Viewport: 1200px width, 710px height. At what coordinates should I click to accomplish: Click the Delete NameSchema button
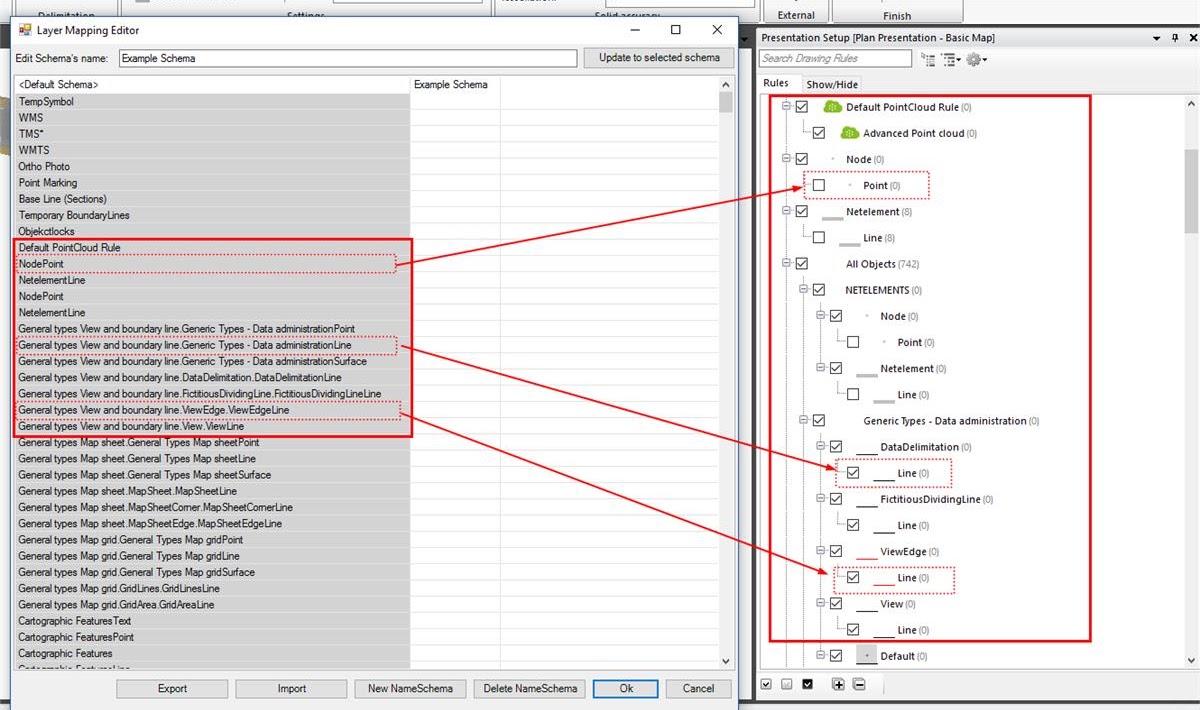point(530,688)
